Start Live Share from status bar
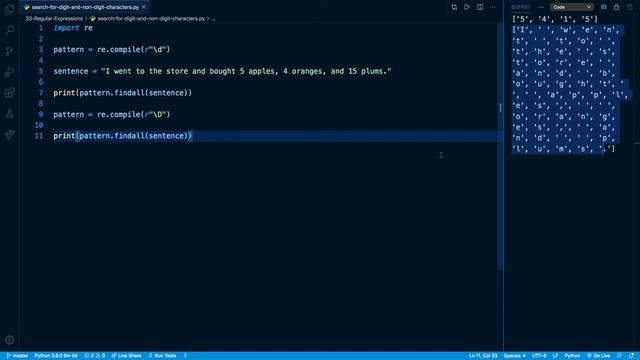Viewport: 640px width, 360px height. [127, 356]
